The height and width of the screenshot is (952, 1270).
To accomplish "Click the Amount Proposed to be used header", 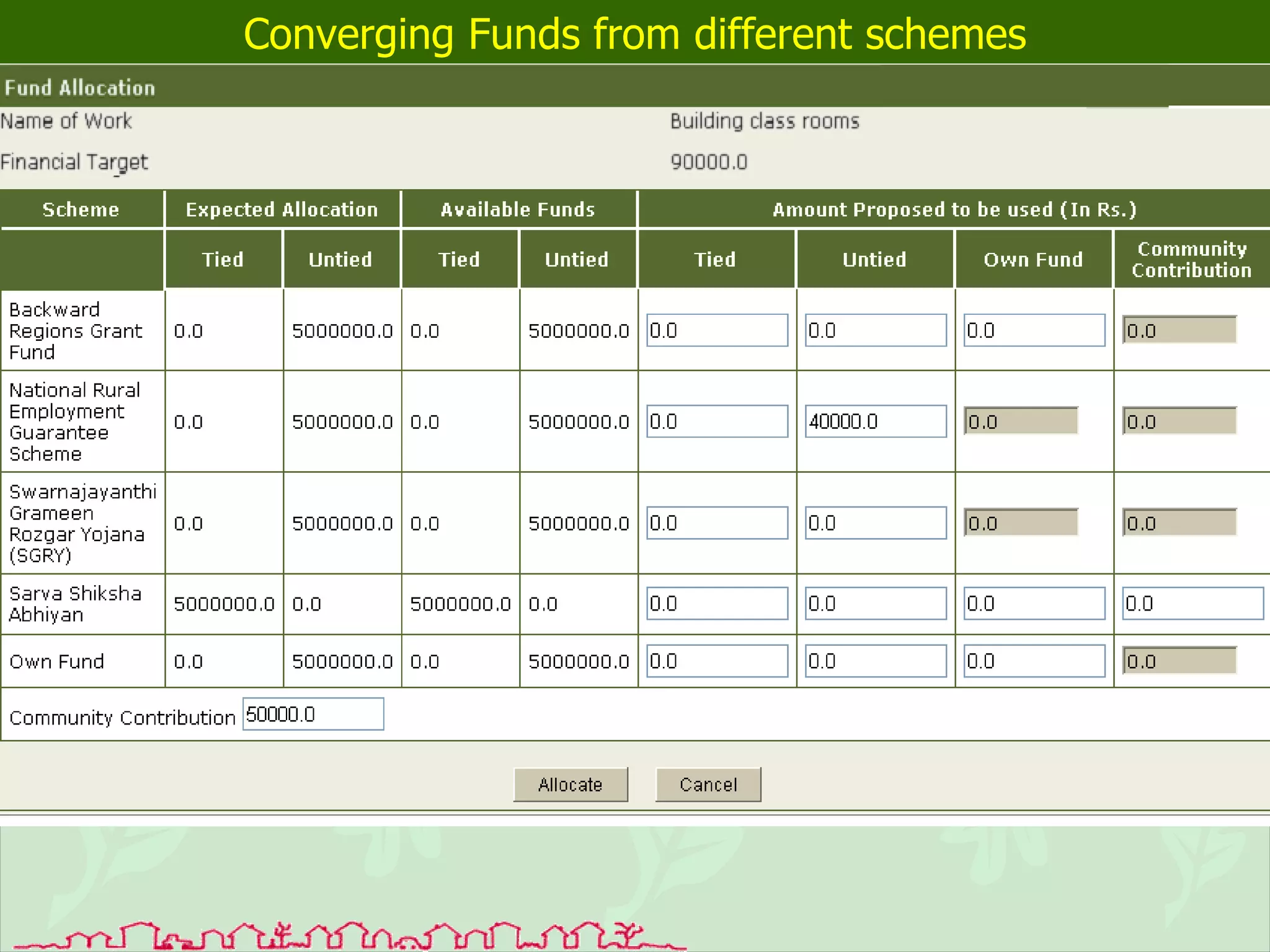I will pyautogui.click(x=954, y=209).
